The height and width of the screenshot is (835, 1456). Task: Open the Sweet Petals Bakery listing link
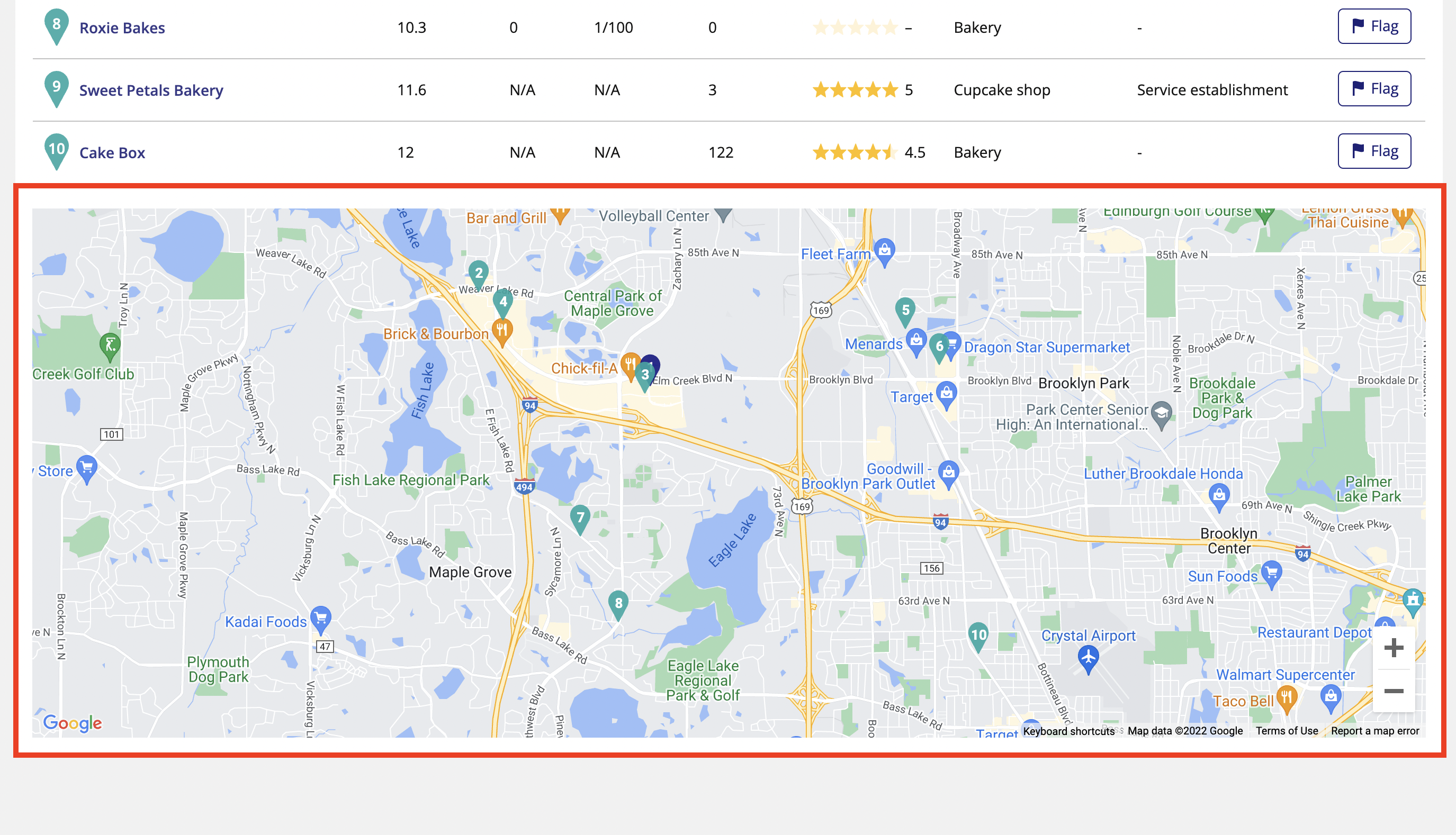tap(151, 90)
